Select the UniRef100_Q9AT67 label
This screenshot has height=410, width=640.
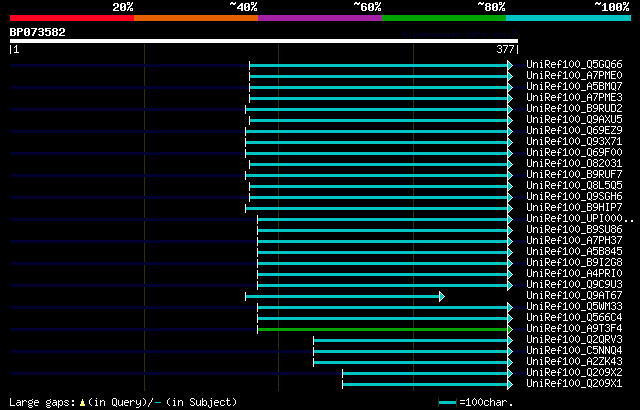click(x=574, y=296)
